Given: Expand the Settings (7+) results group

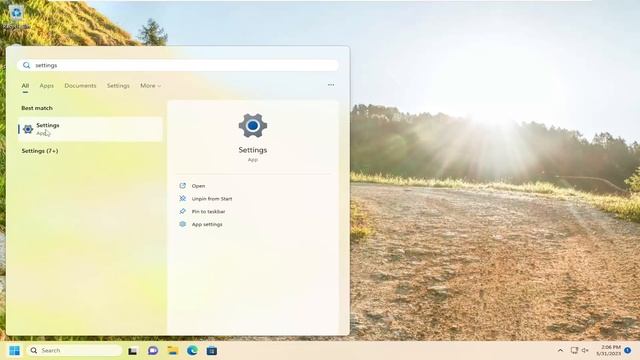Looking at the screenshot, I should pyautogui.click(x=40, y=151).
